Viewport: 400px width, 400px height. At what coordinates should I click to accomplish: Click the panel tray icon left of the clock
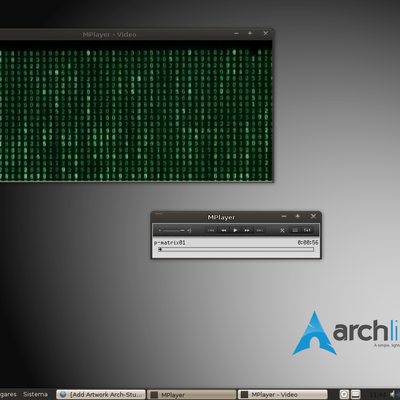(x=356, y=394)
